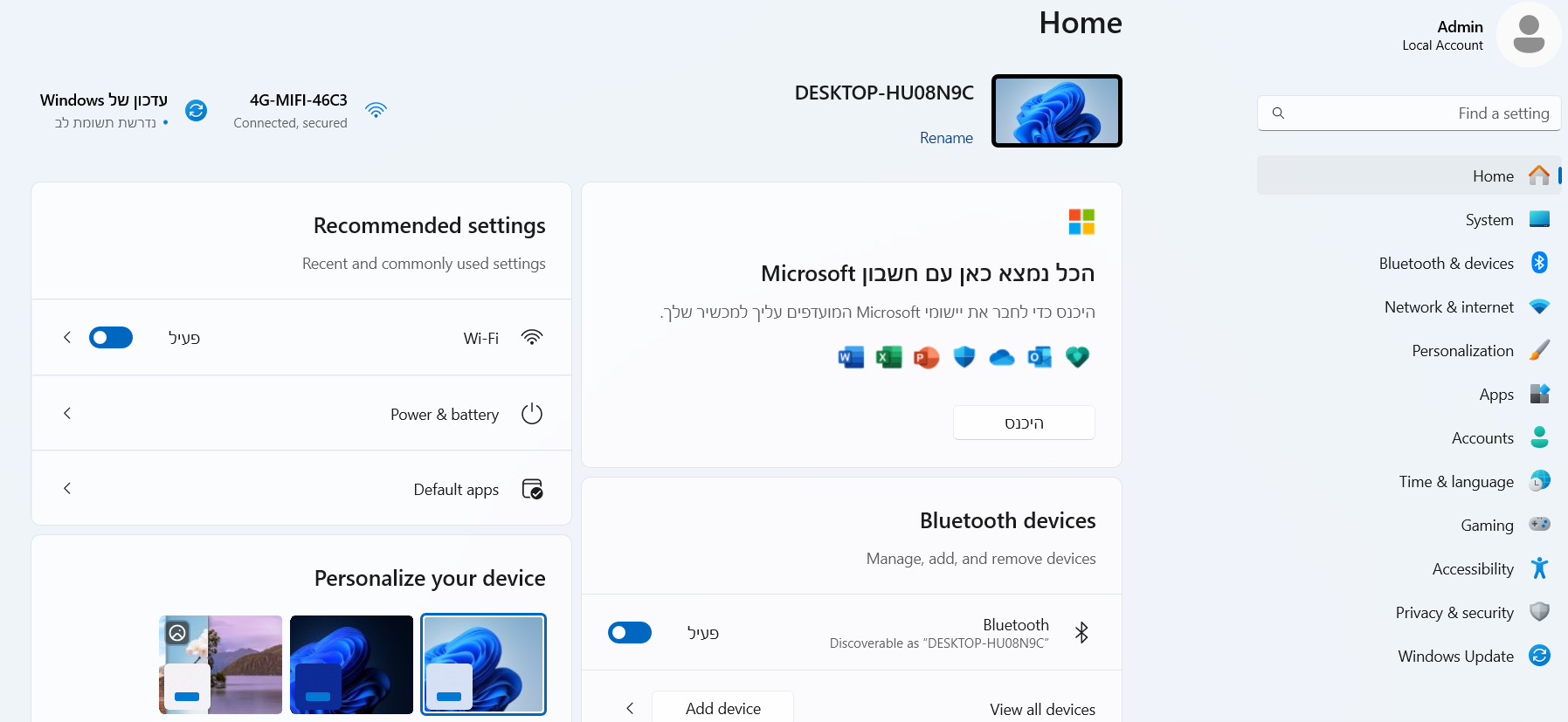Screen dimensions: 1568x722
Task: Expand the Wi-Fi settings chevron
Action: [x=67, y=338]
